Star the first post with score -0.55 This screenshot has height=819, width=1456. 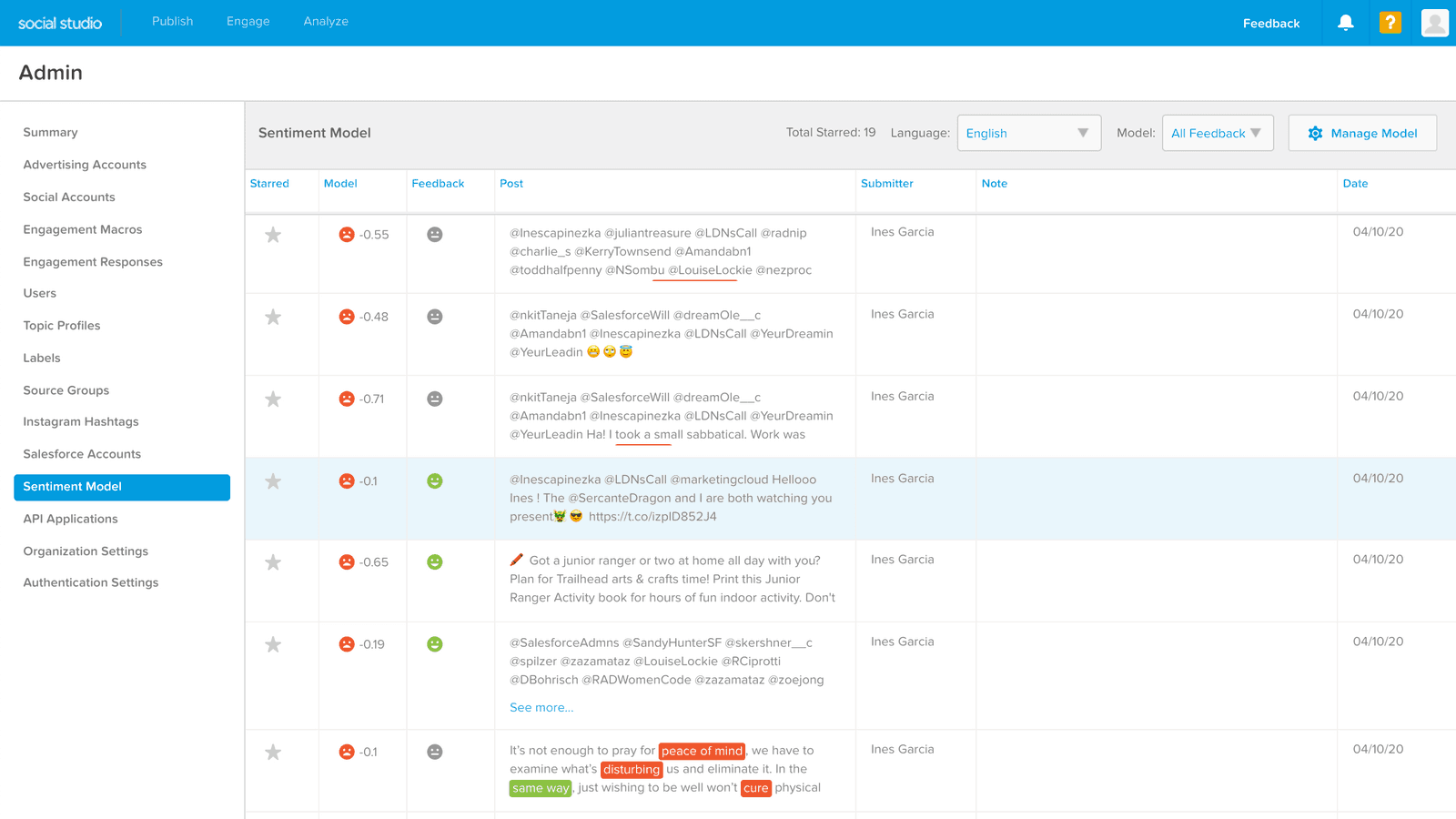click(x=273, y=235)
